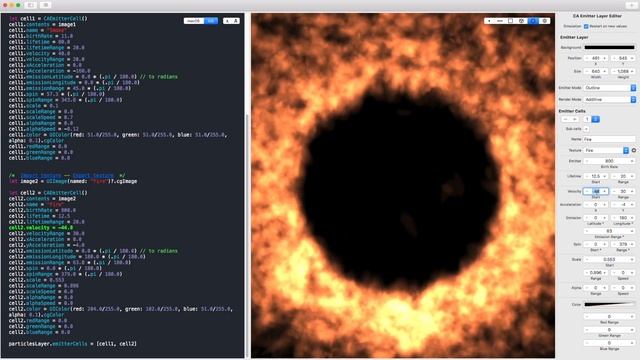Click the blue highlighted preview toolbar icon
The height and width of the screenshot is (360, 640).
click(533, 21)
